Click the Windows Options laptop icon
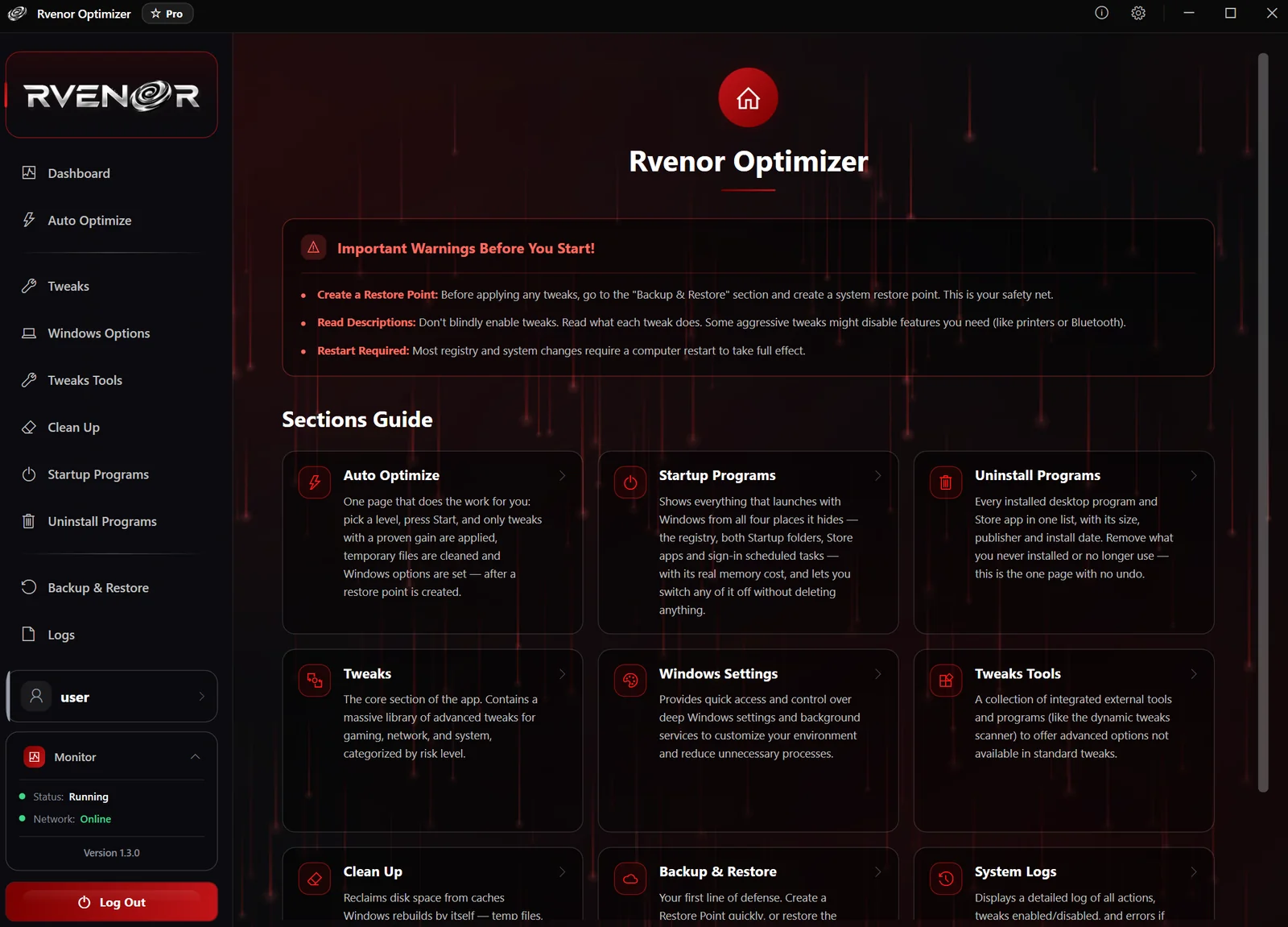This screenshot has height=927, width=1288. (29, 333)
